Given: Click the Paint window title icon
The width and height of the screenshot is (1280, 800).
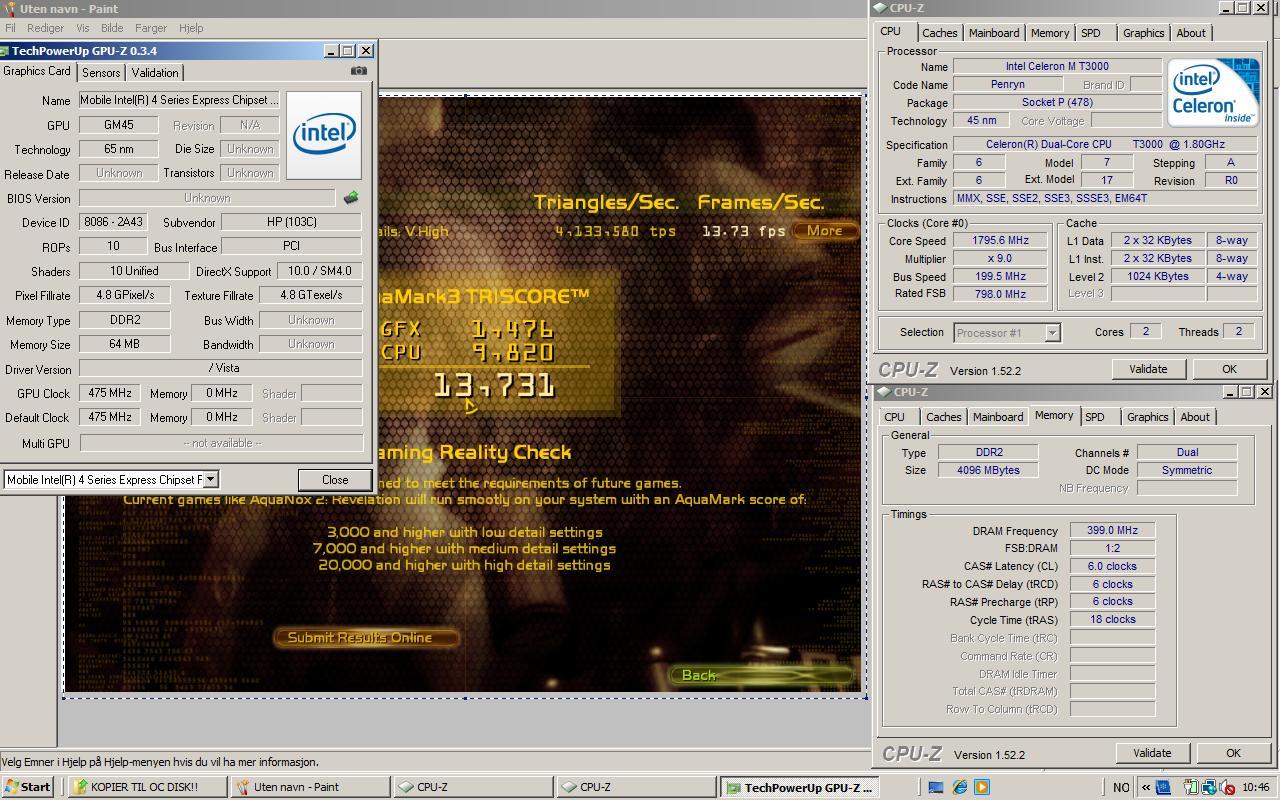Looking at the screenshot, I should (9, 8).
